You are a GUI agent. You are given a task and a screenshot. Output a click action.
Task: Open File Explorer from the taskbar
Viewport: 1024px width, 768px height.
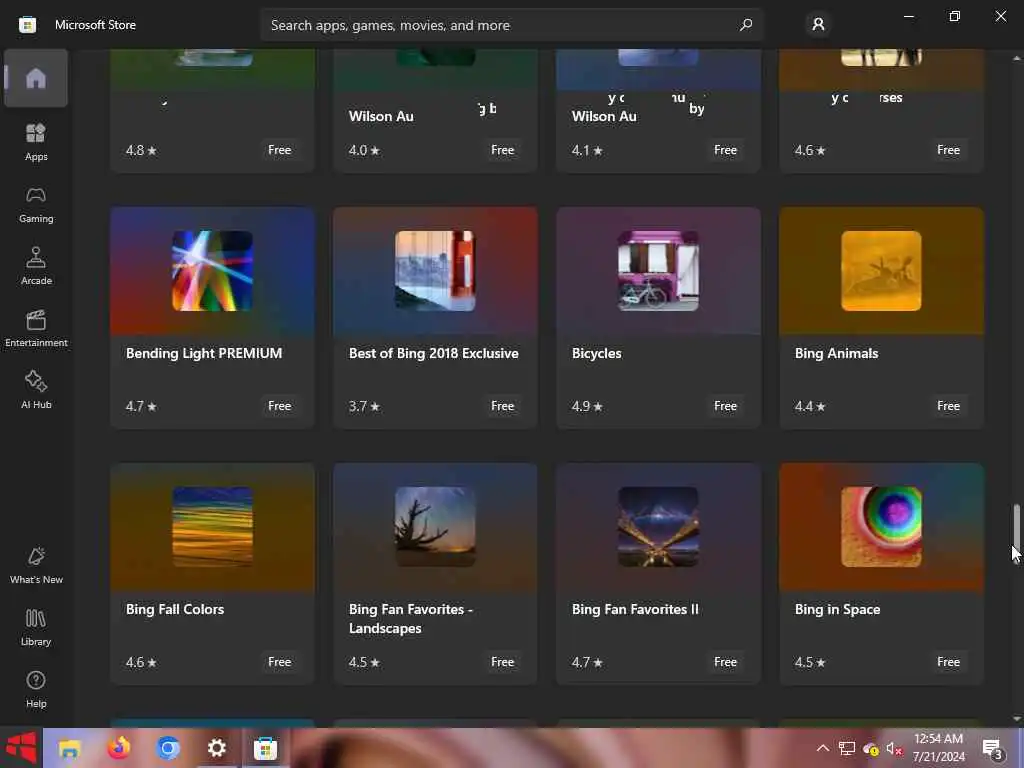pos(70,748)
